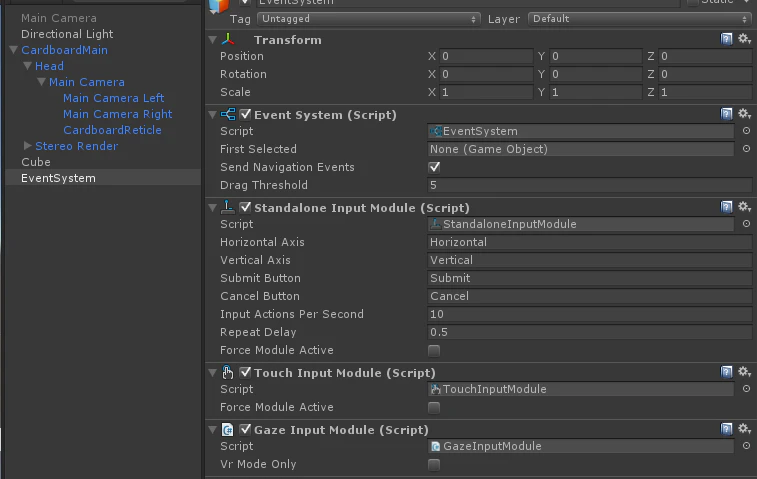Image resolution: width=757 pixels, height=479 pixels.
Task: Click the Horizontal Axis text field
Action: click(x=590, y=242)
